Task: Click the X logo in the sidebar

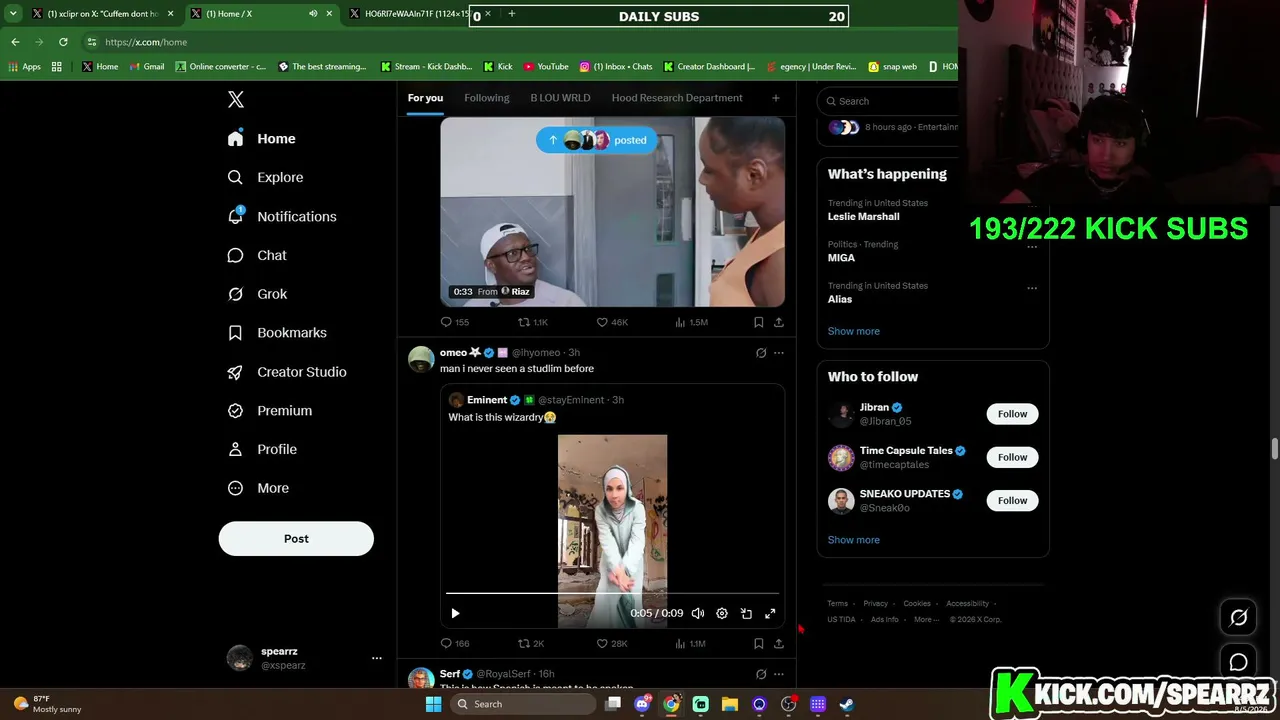Action: [236, 99]
